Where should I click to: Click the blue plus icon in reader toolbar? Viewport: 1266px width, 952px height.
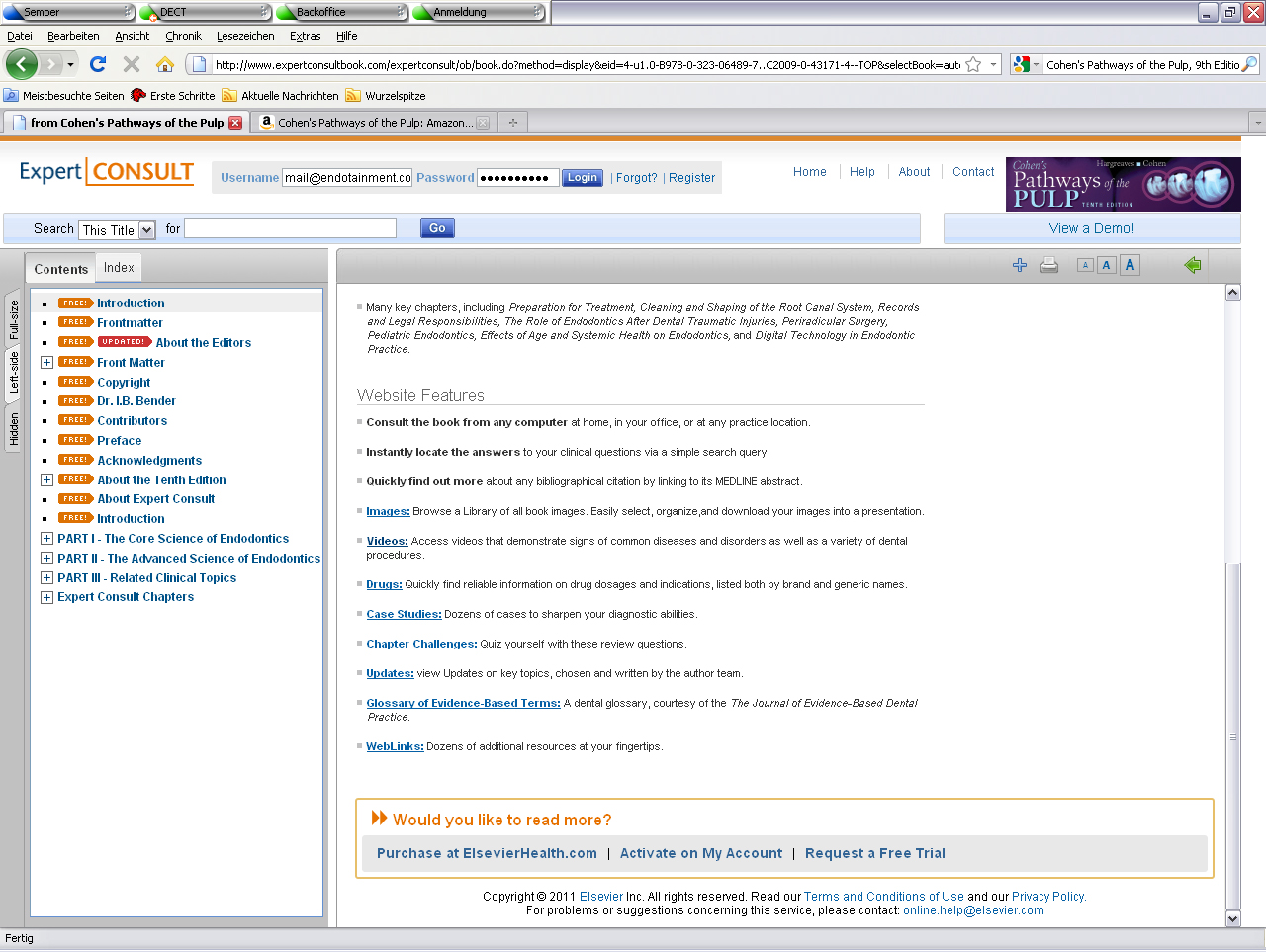1020,265
